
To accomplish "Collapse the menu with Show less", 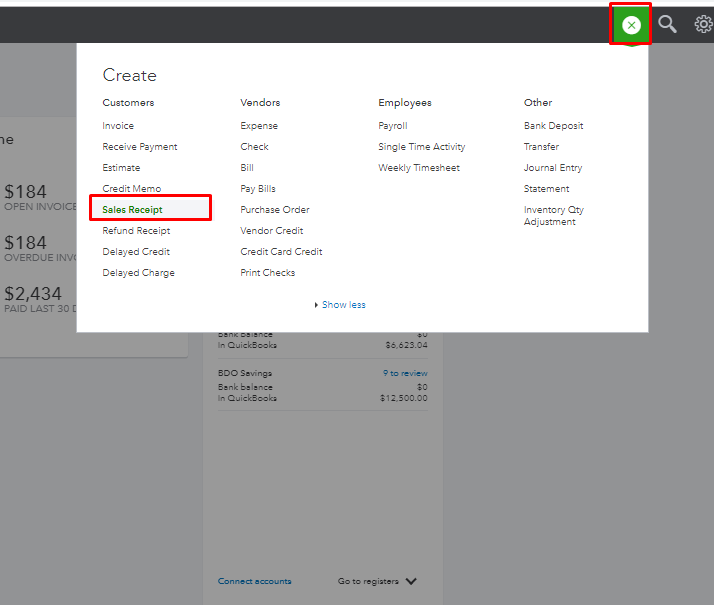I will pyautogui.click(x=341, y=305).
